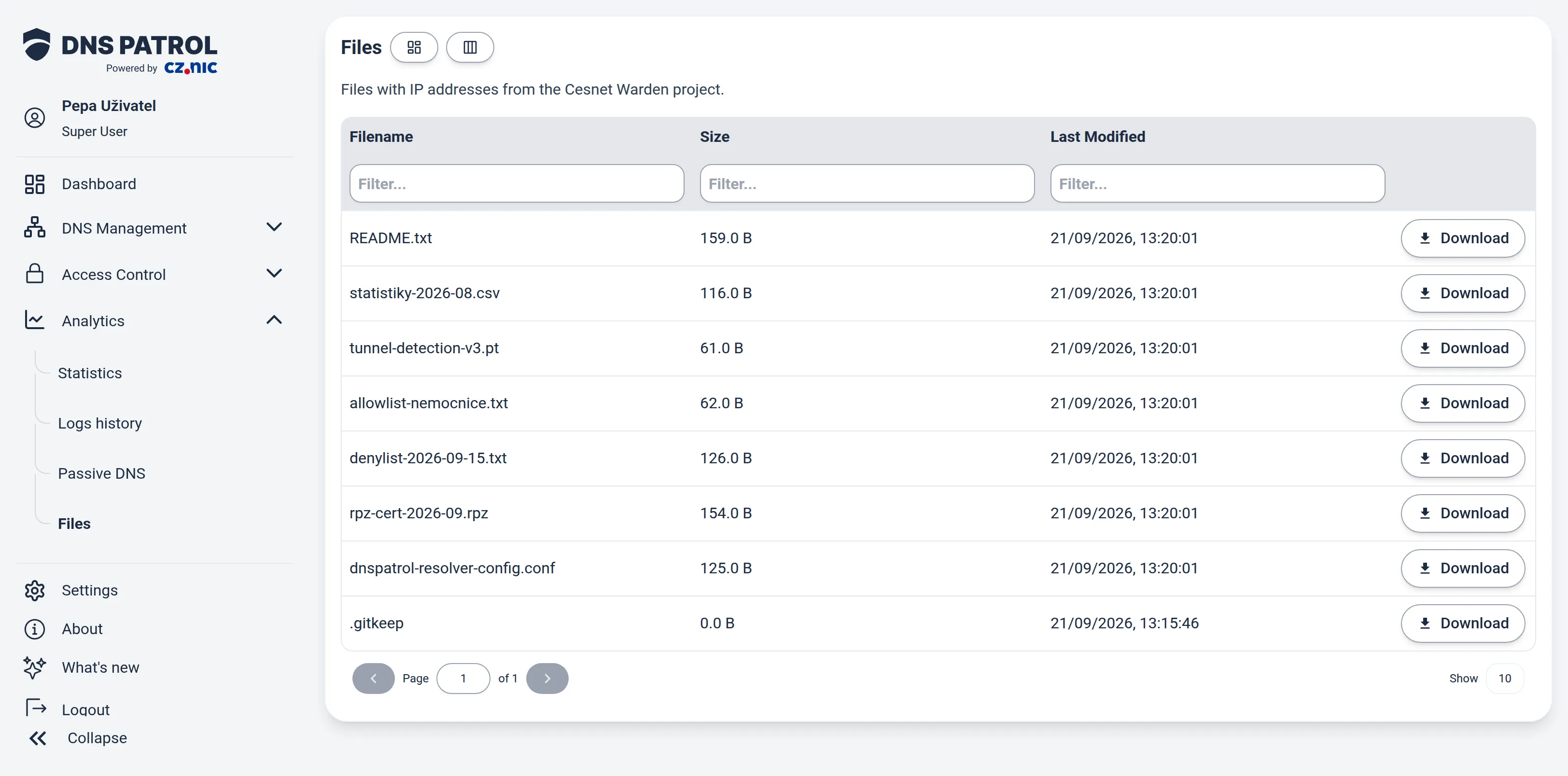Click the Last Modified column header
This screenshot has height=776, width=1568.
click(1097, 137)
